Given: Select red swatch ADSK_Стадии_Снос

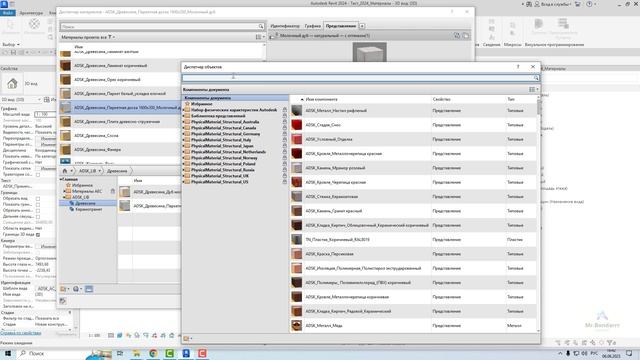Looking at the screenshot, I should [297, 125].
